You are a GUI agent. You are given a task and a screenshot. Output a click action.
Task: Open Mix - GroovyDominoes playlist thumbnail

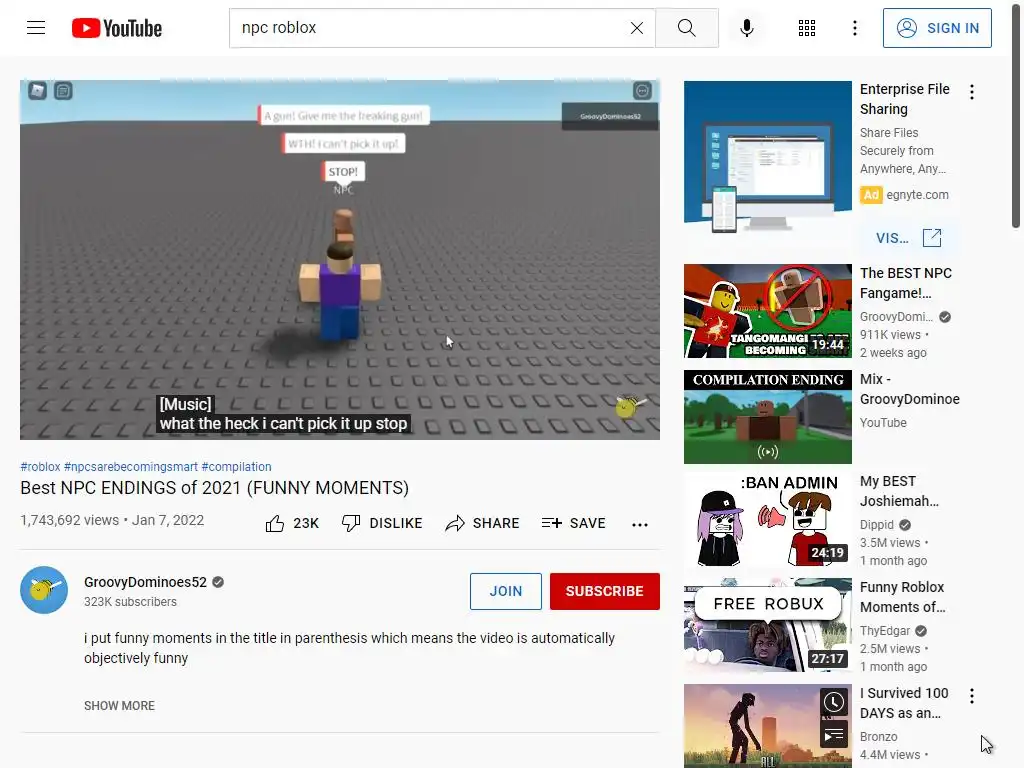pyautogui.click(x=767, y=417)
